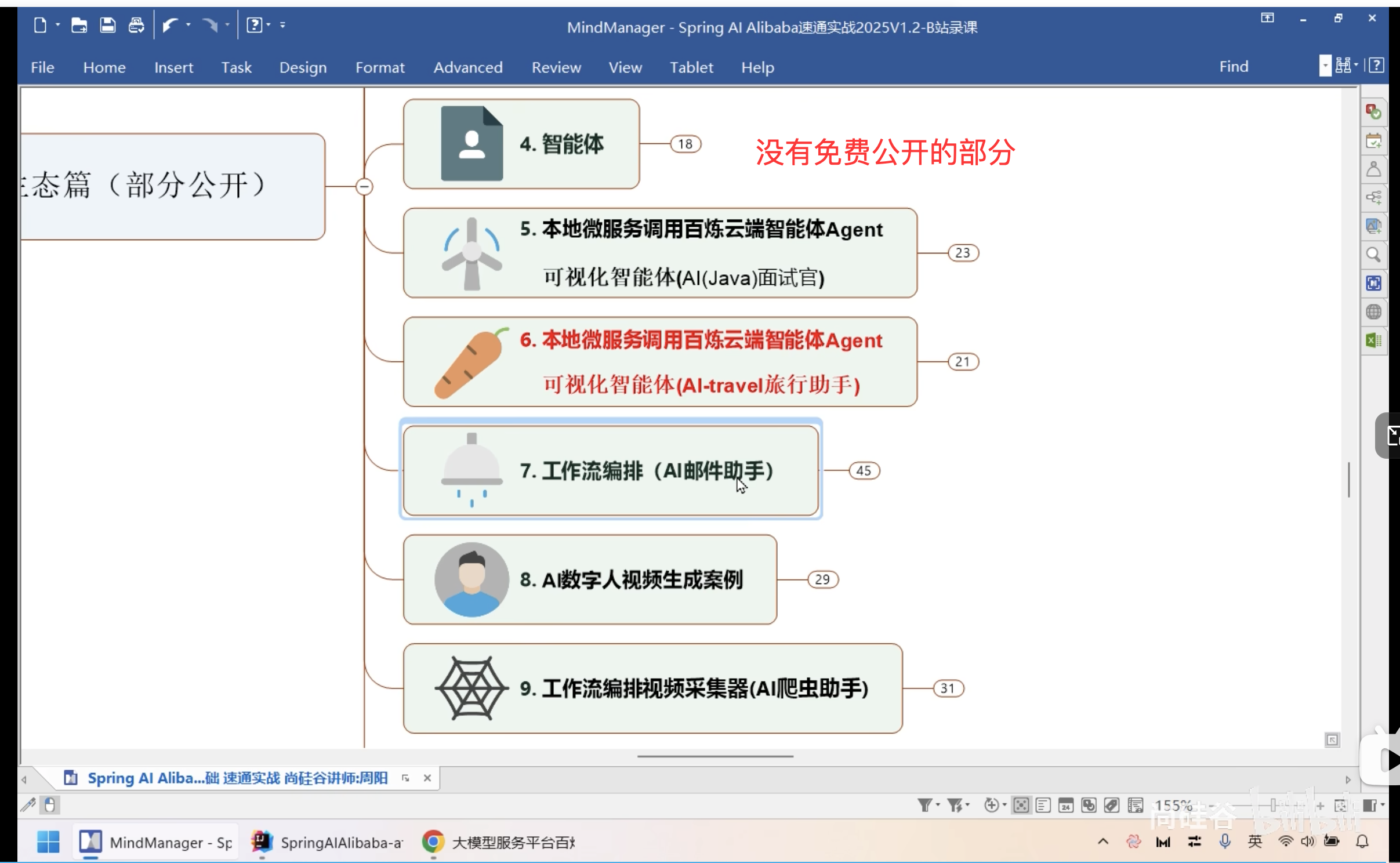Click the tag icon in the status bar

coord(1111,805)
